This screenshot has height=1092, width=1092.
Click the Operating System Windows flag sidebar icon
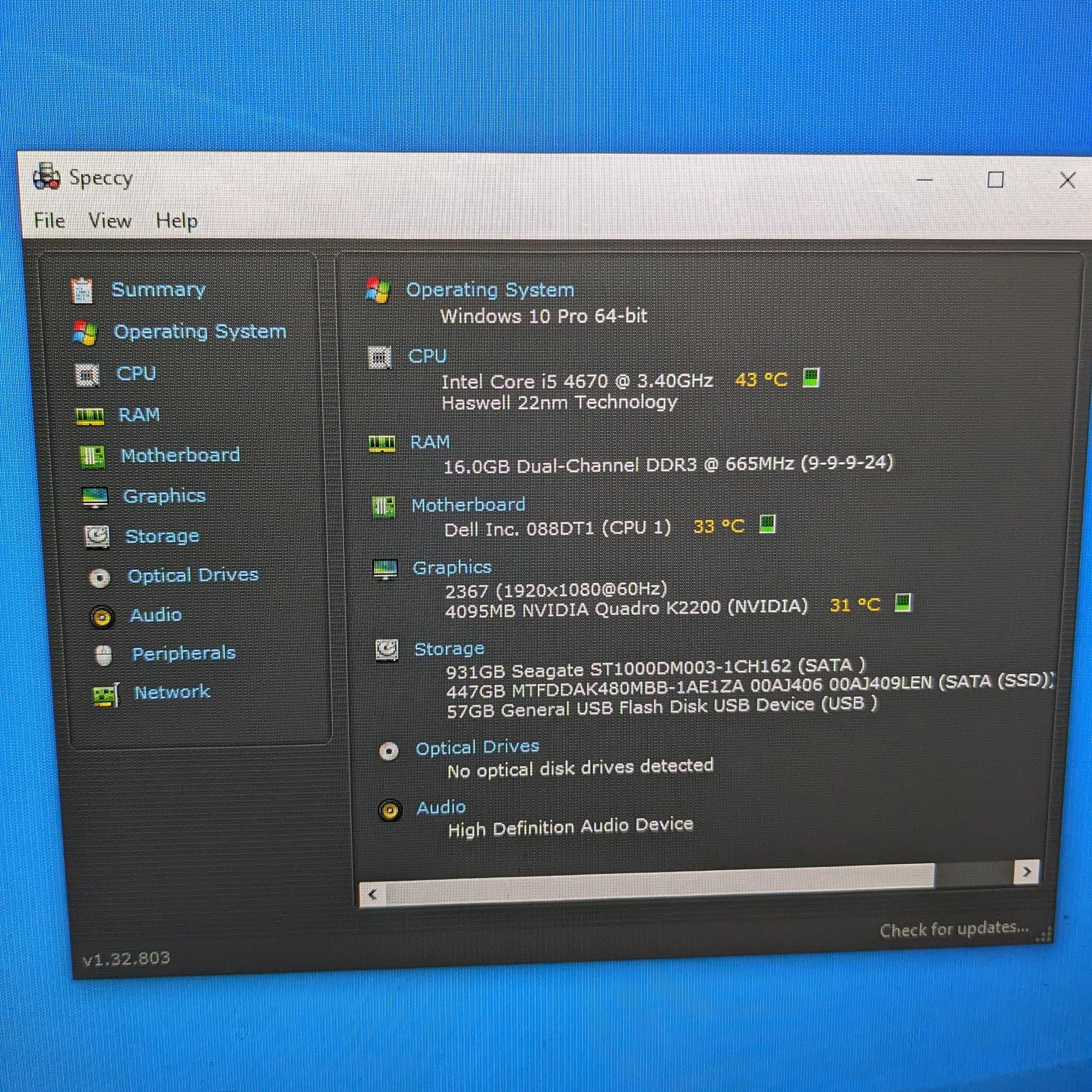coord(85,333)
